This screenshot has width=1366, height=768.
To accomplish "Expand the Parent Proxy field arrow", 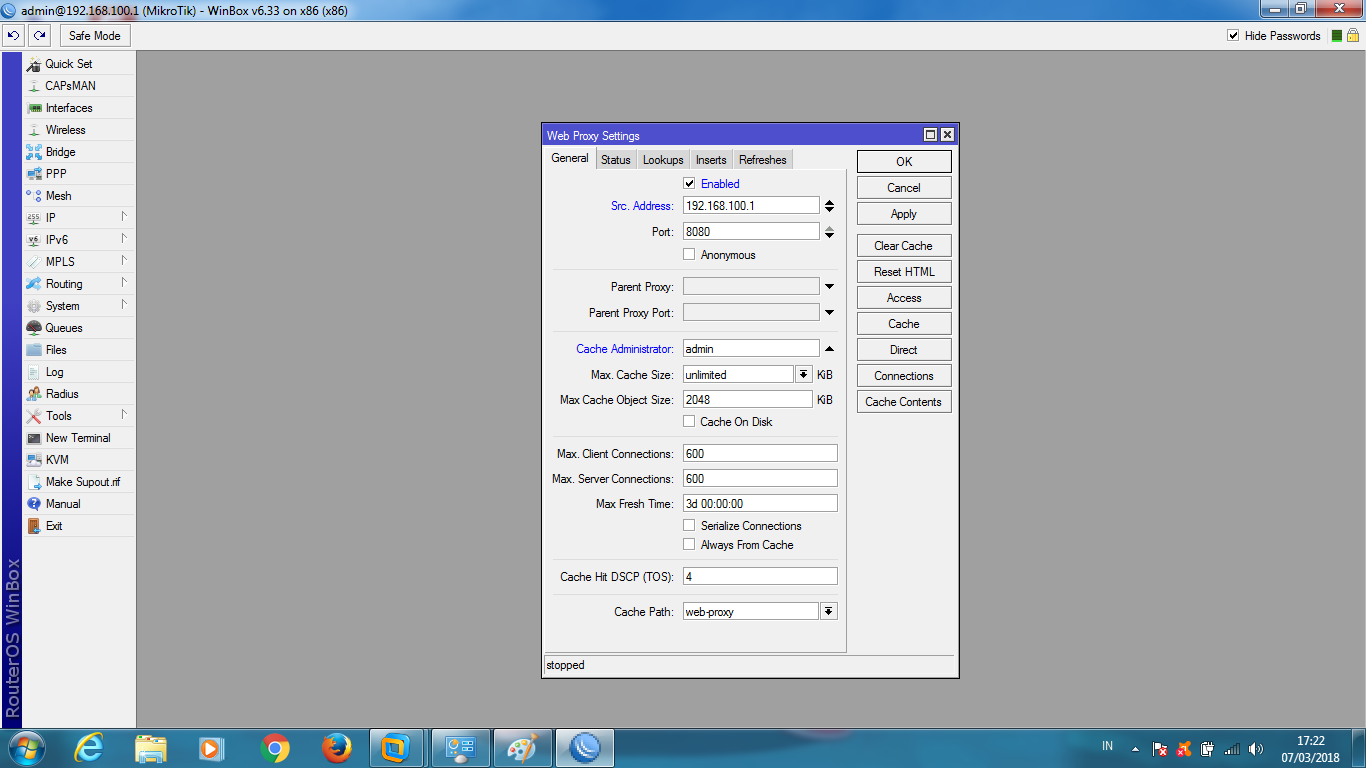I will 829,287.
